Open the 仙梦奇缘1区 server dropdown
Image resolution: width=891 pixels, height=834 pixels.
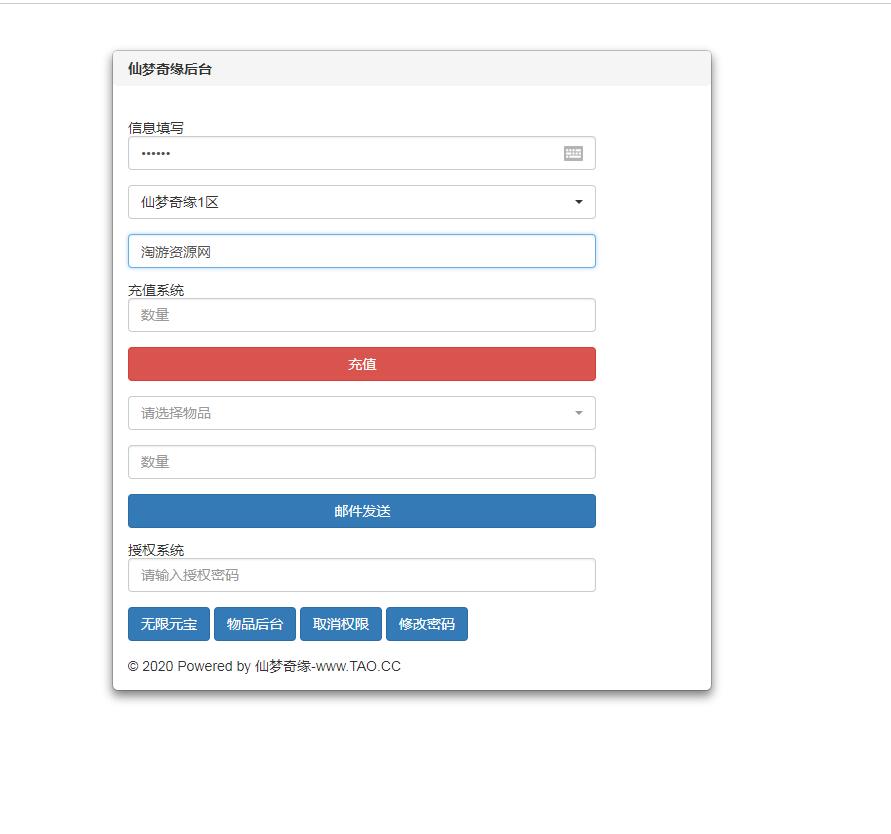click(x=361, y=202)
